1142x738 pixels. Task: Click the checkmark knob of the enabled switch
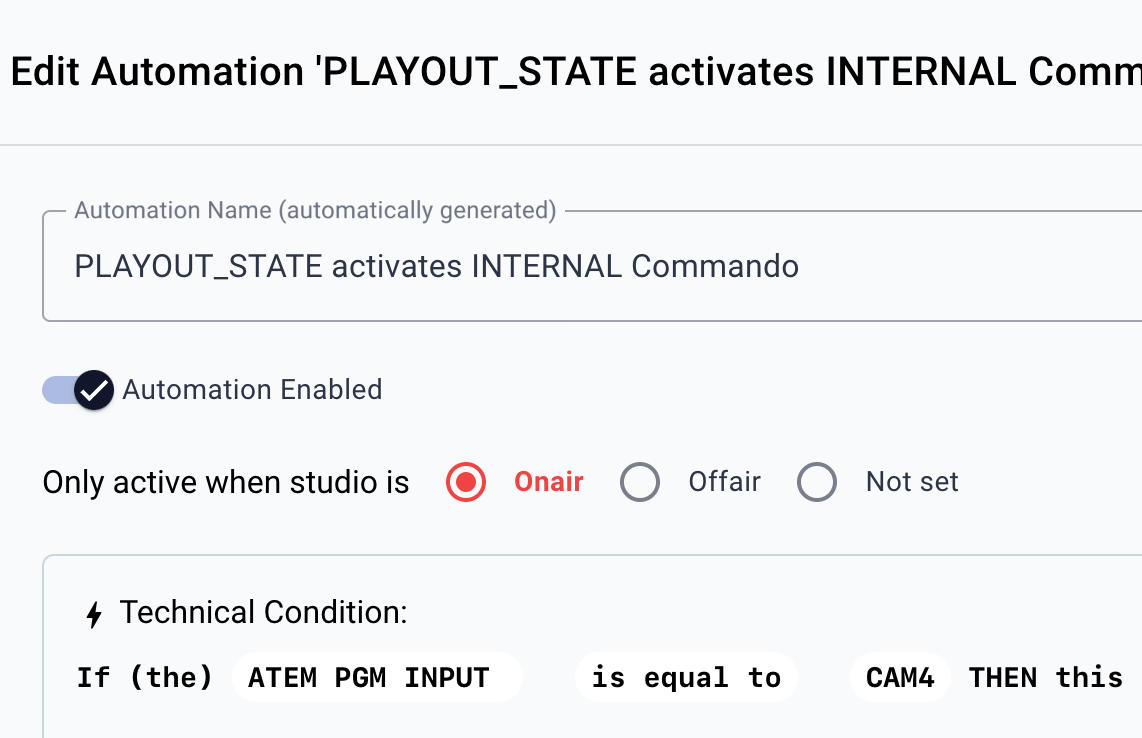pyautogui.click(x=94, y=390)
